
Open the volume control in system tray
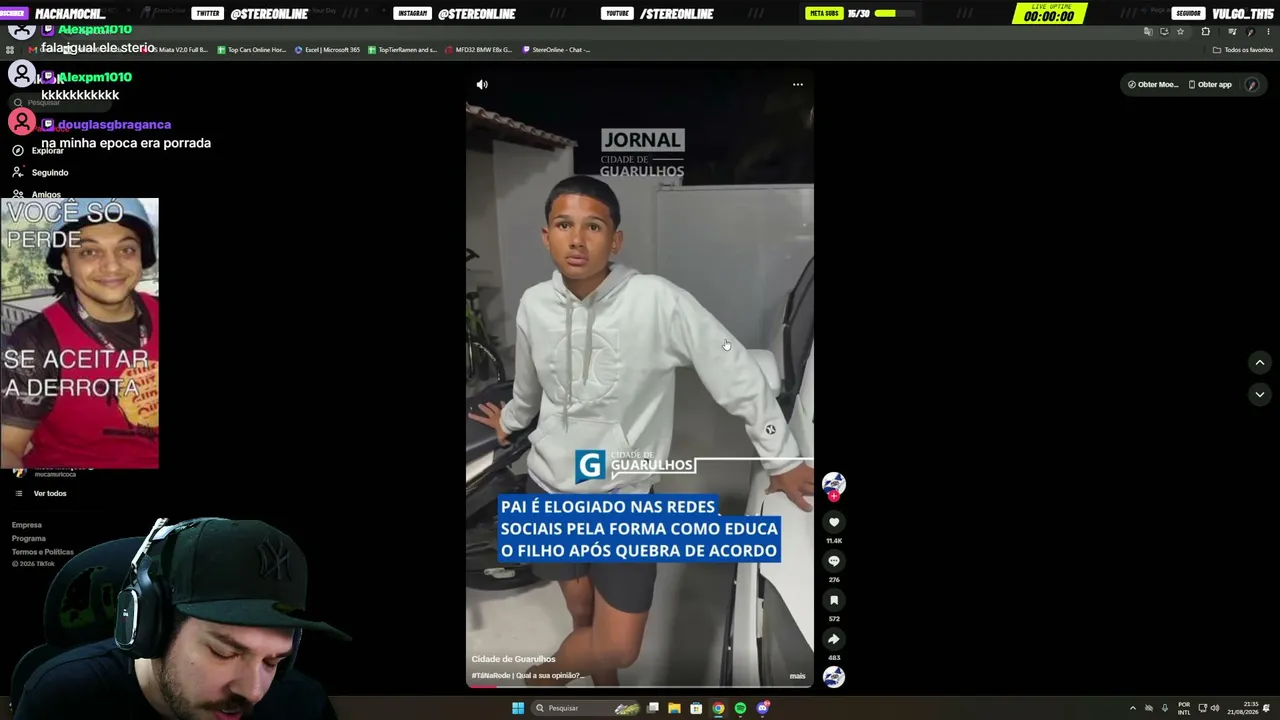[1215, 708]
